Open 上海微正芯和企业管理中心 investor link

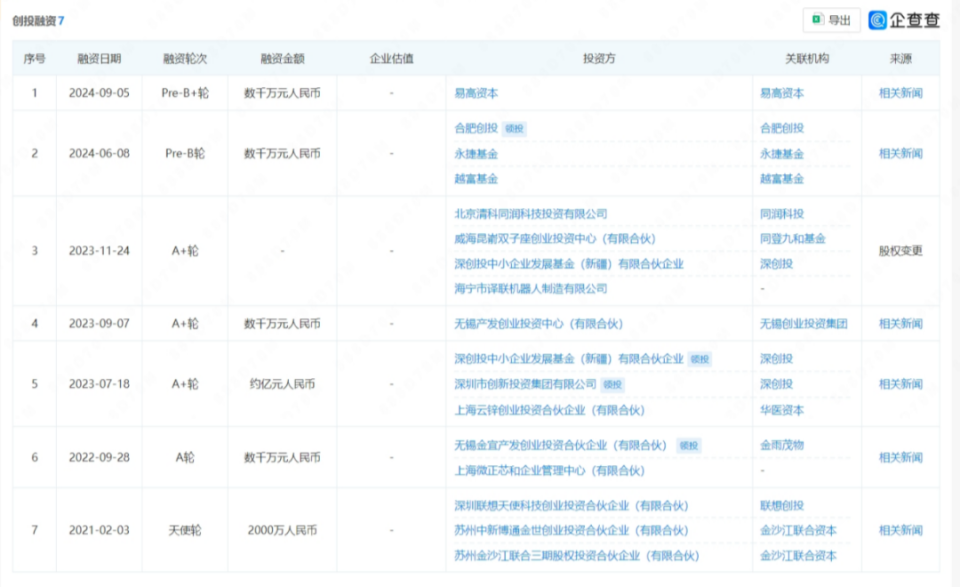[x=549, y=471]
